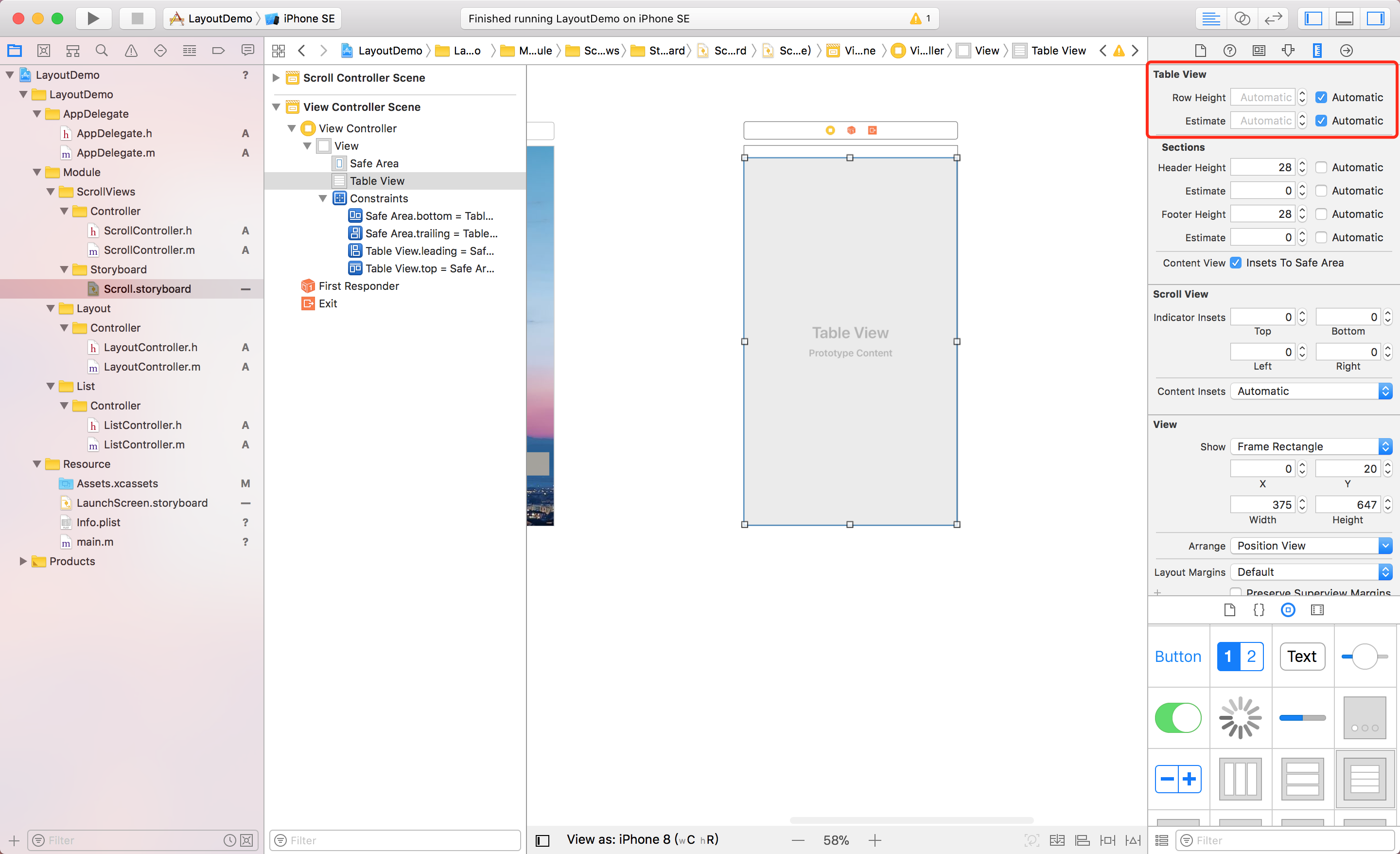The height and width of the screenshot is (854, 1400).
Task: Open ListController.m in project navigator
Action: point(144,445)
